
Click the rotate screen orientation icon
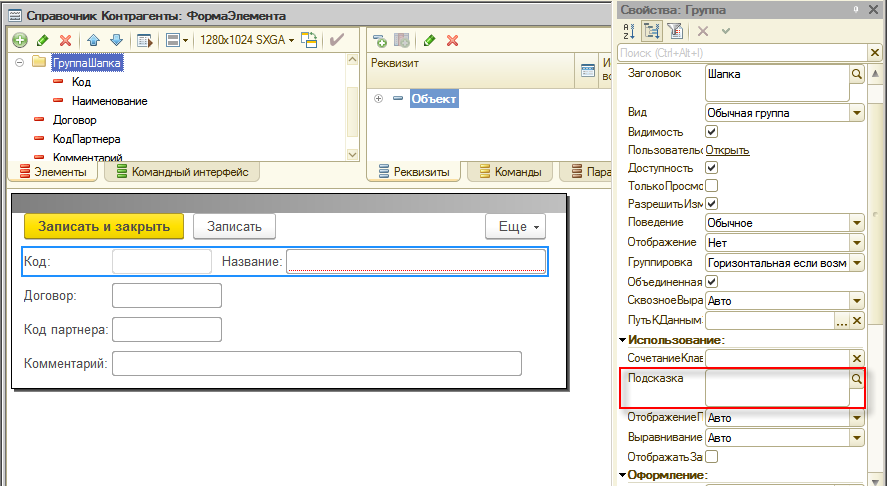click(309, 40)
